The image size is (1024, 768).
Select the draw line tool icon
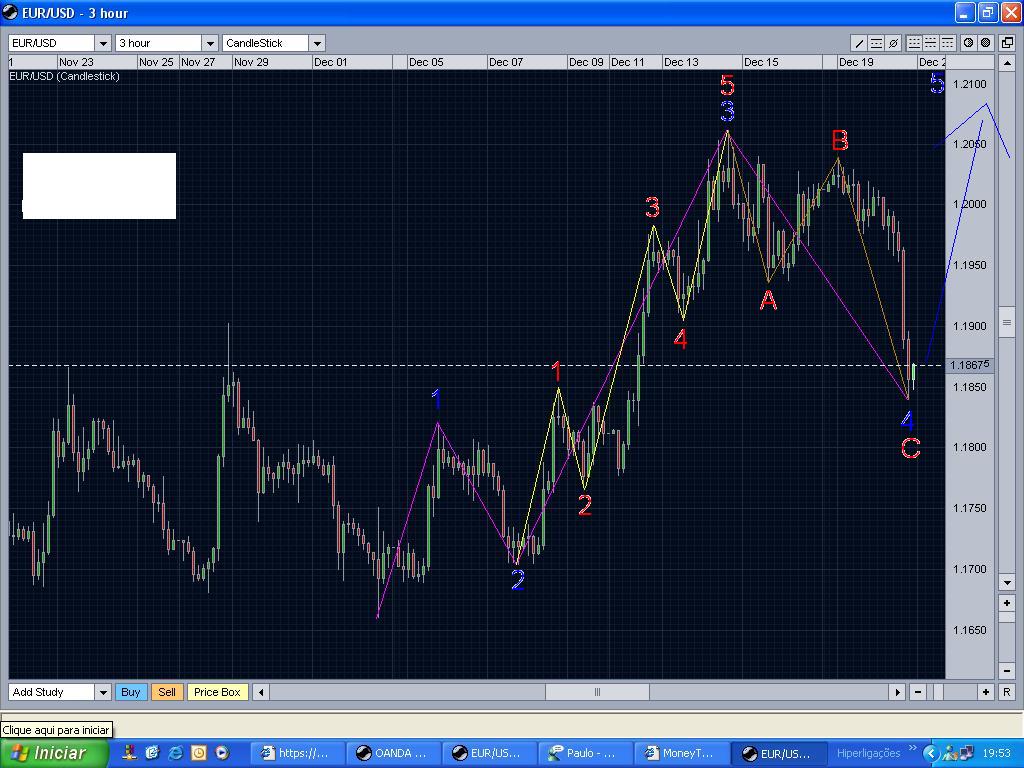(860, 43)
